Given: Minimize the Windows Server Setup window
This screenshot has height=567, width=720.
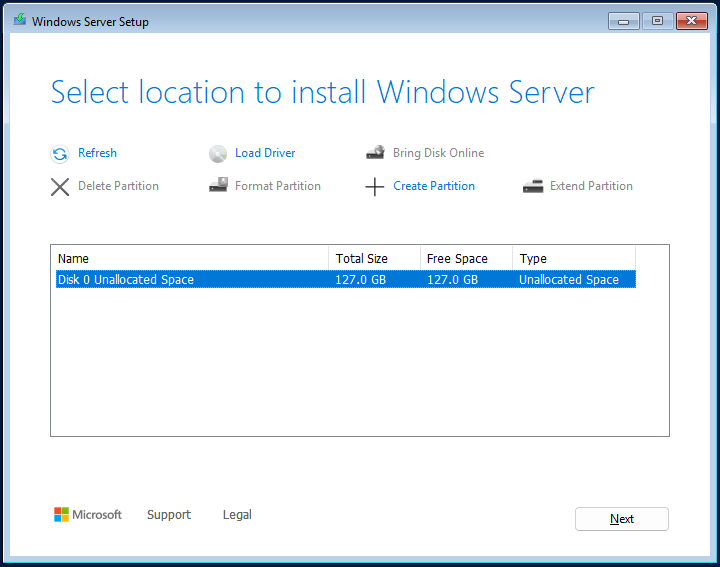Looking at the screenshot, I should click(x=624, y=21).
